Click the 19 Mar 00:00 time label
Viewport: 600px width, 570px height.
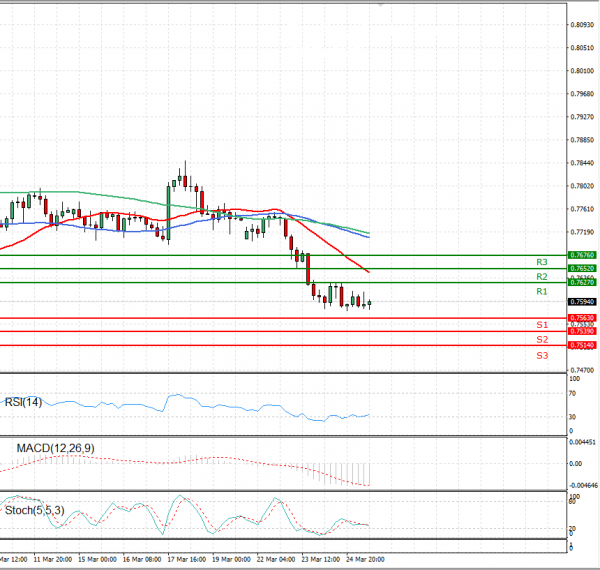point(231,559)
